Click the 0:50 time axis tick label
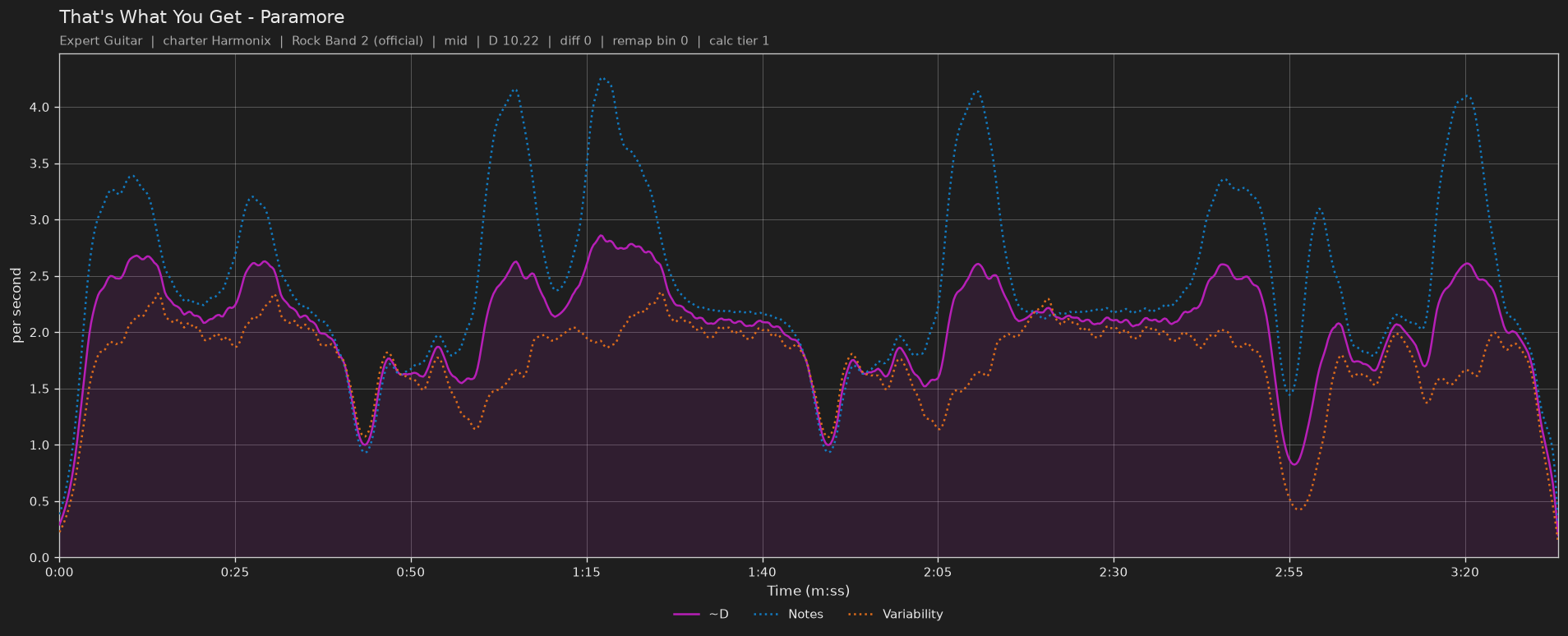Viewport: 1568px width, 636px height. coord(411,573)
